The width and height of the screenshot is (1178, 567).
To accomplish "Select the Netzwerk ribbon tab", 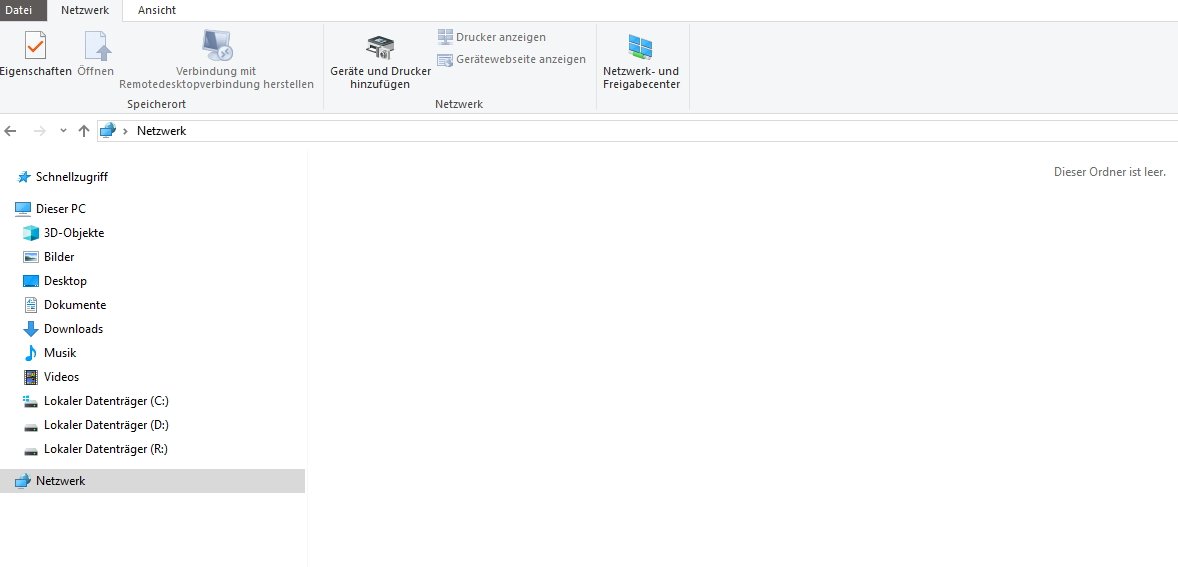I will [x=85, y=11].
